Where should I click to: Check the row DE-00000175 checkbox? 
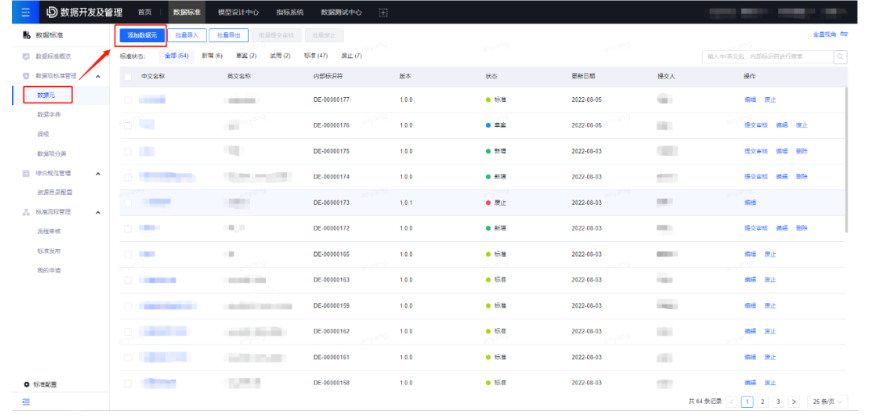(x=128, y=151)
